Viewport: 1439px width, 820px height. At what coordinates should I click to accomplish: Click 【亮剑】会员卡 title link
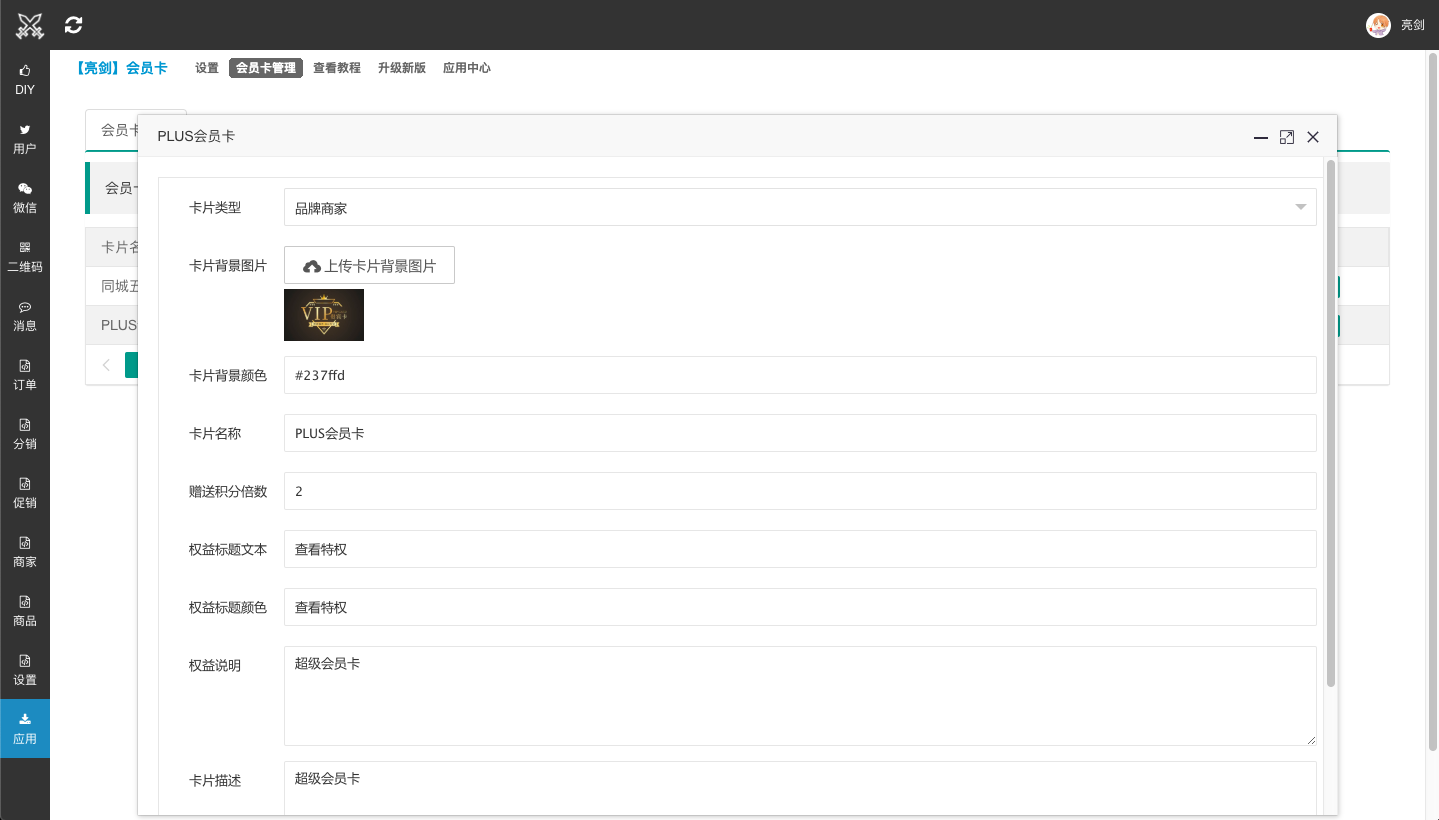pyautogui.click(x=122, y=68)
